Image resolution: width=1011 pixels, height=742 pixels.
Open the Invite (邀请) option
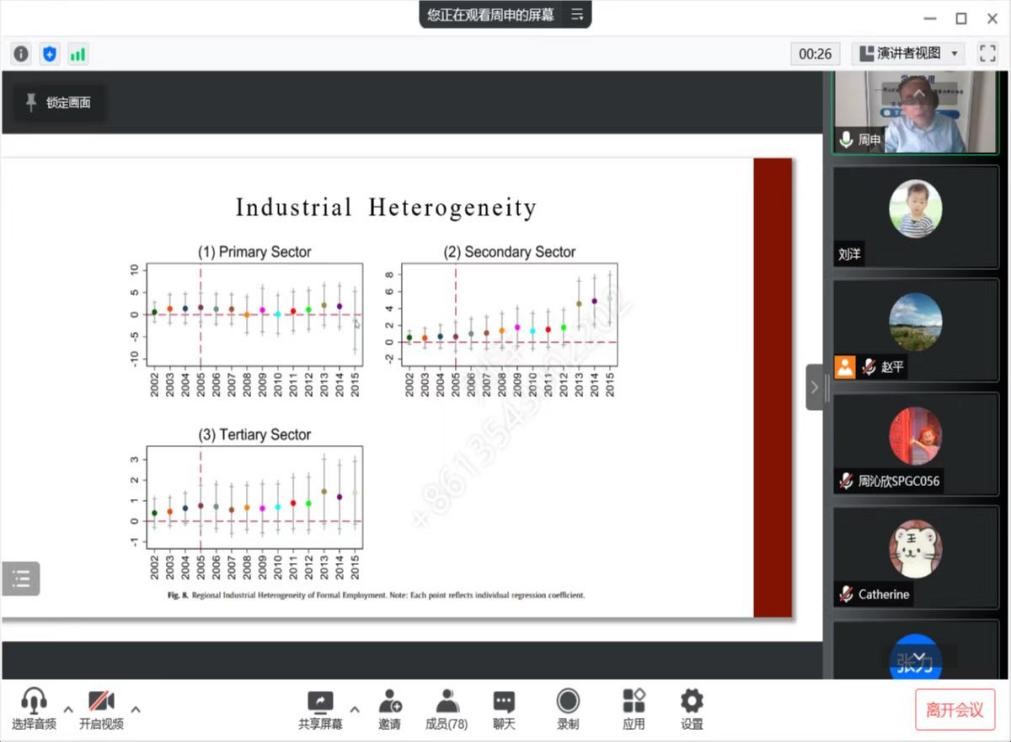coord(389,709)
